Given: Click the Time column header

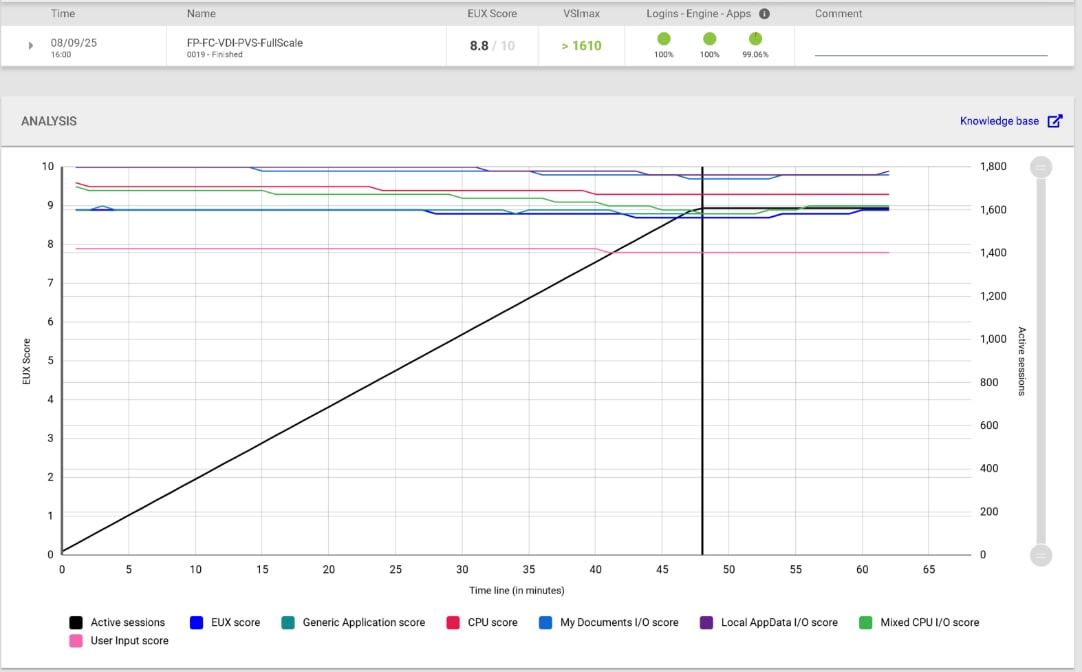Looking at the screenshot, I should 63,14.
